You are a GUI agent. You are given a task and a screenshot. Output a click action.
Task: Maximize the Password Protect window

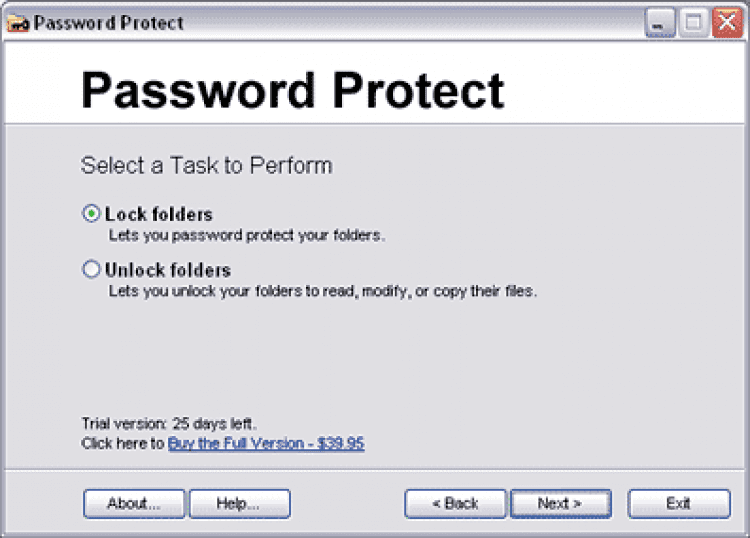(x=693, y=22)
